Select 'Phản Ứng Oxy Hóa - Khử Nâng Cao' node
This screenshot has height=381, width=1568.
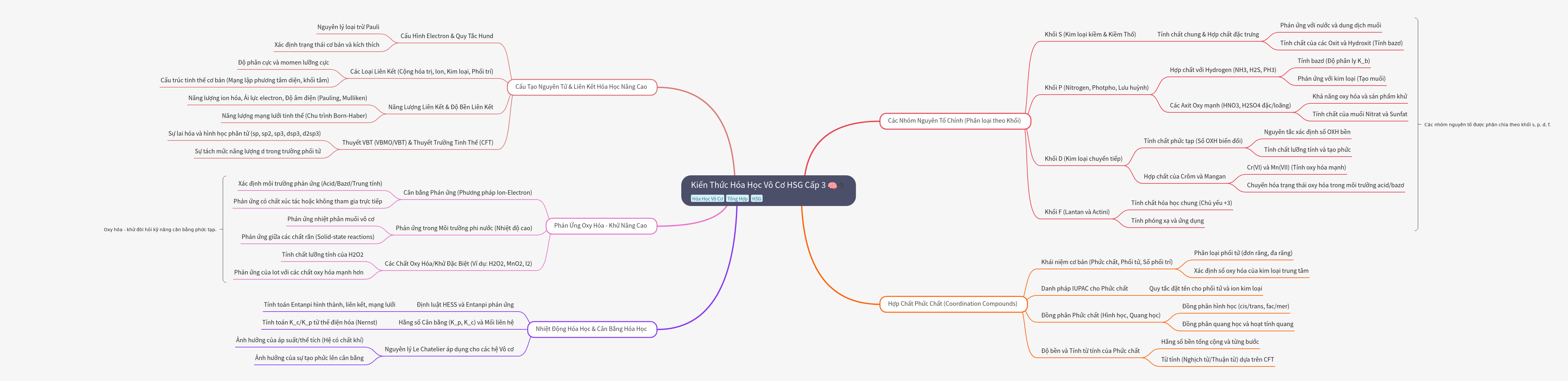pyautogui.click(x=600, y=226)
